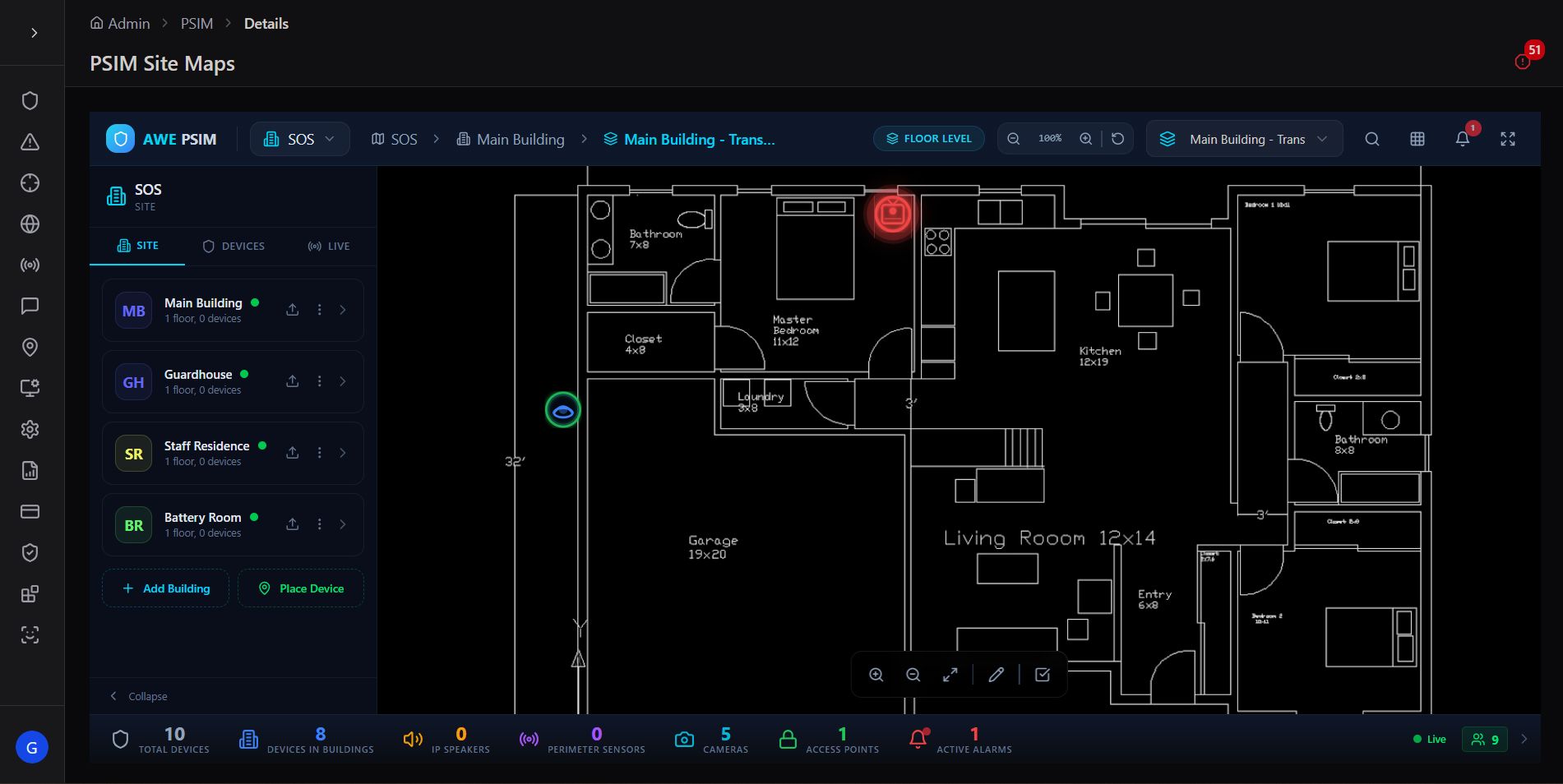
Task: Open the shield icon in left sidebar
Action: (30, 101)
